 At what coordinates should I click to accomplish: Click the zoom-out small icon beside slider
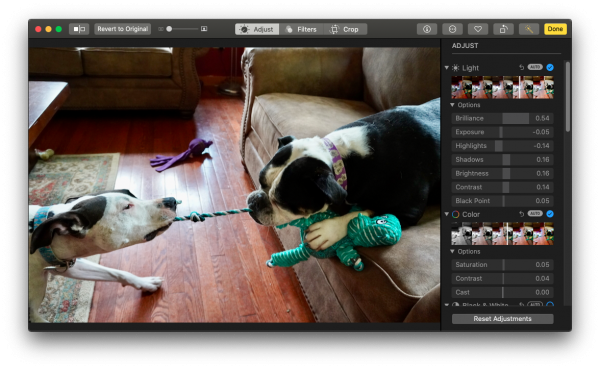point(161,29)
